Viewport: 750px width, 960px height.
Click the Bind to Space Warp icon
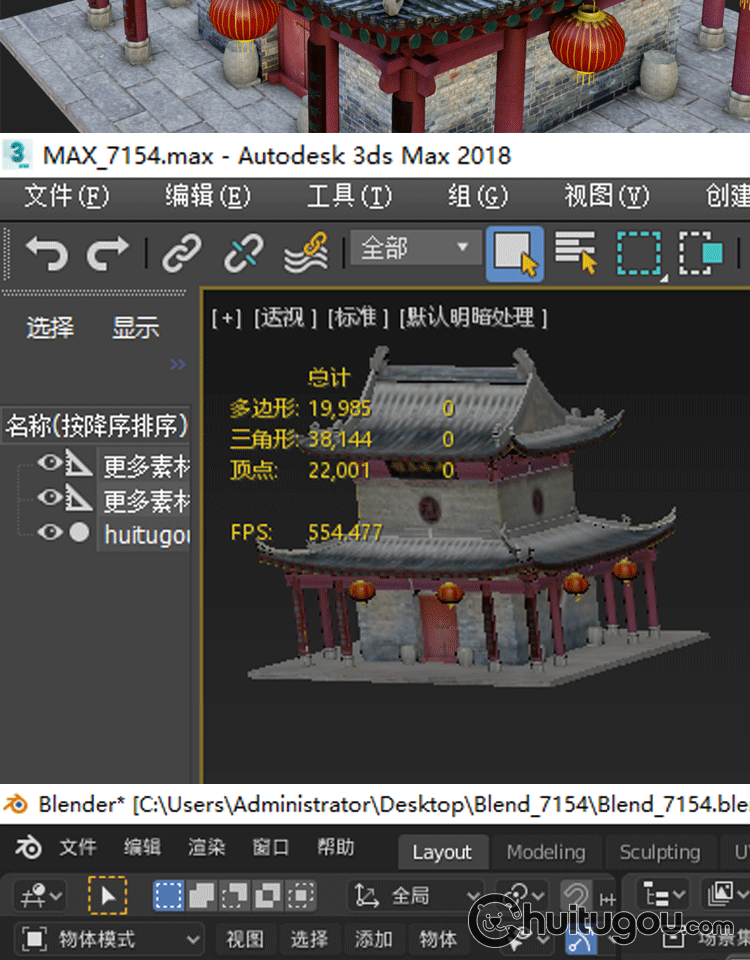[306, 253]
